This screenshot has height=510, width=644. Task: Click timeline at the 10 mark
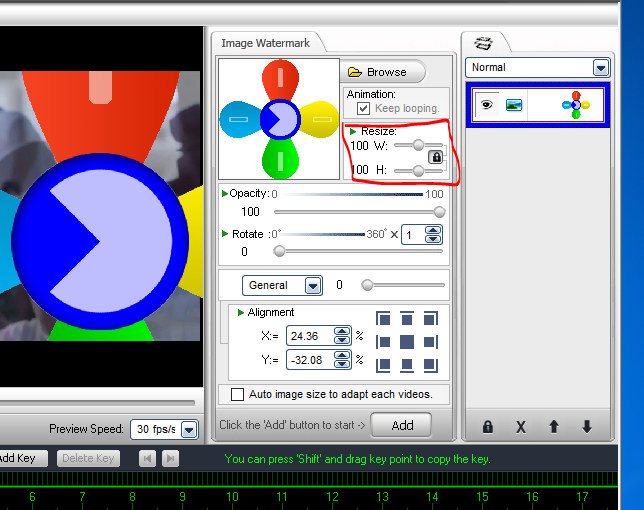click(x=232, y=497)
